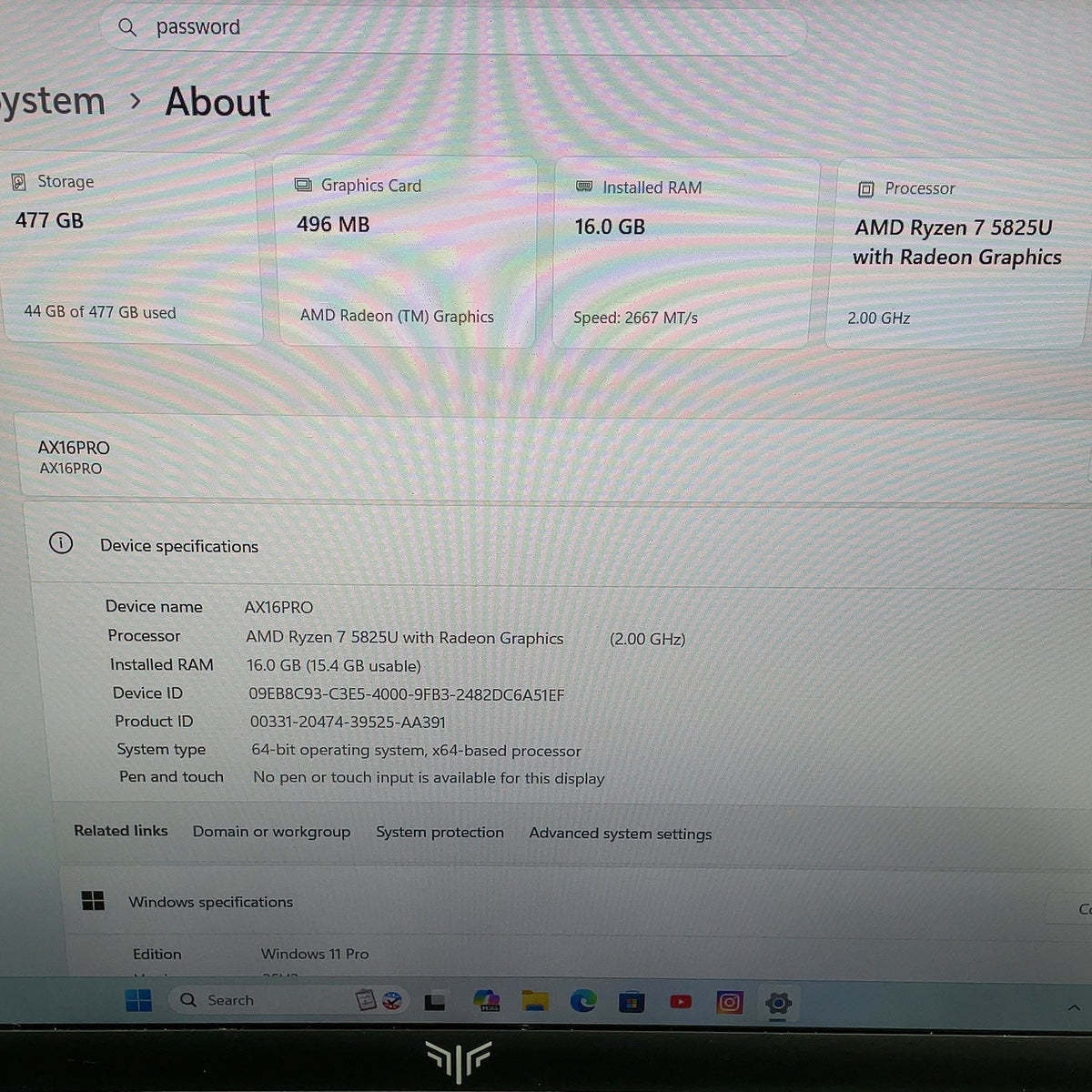1092x1092 pixels.
Task: Select the "Windows 11 Pro" edition value
Action: [x=315, y=954]
